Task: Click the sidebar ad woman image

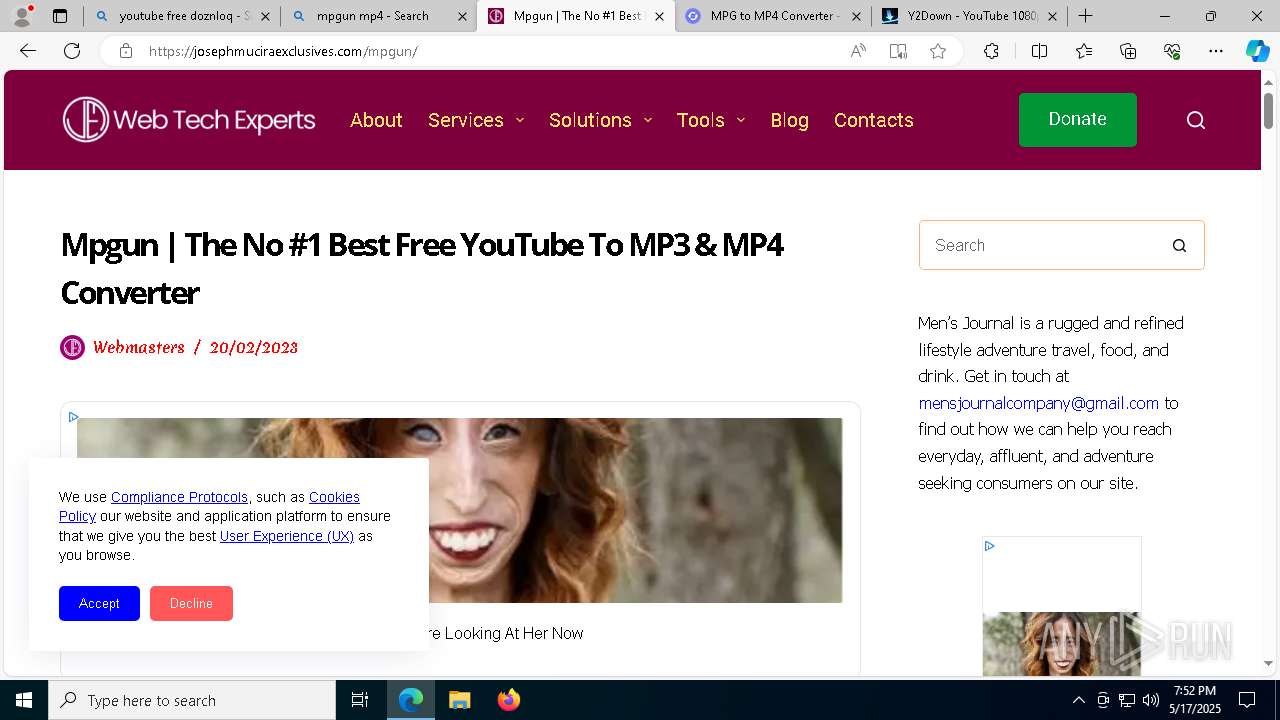Action: (x=1061, y=643)
